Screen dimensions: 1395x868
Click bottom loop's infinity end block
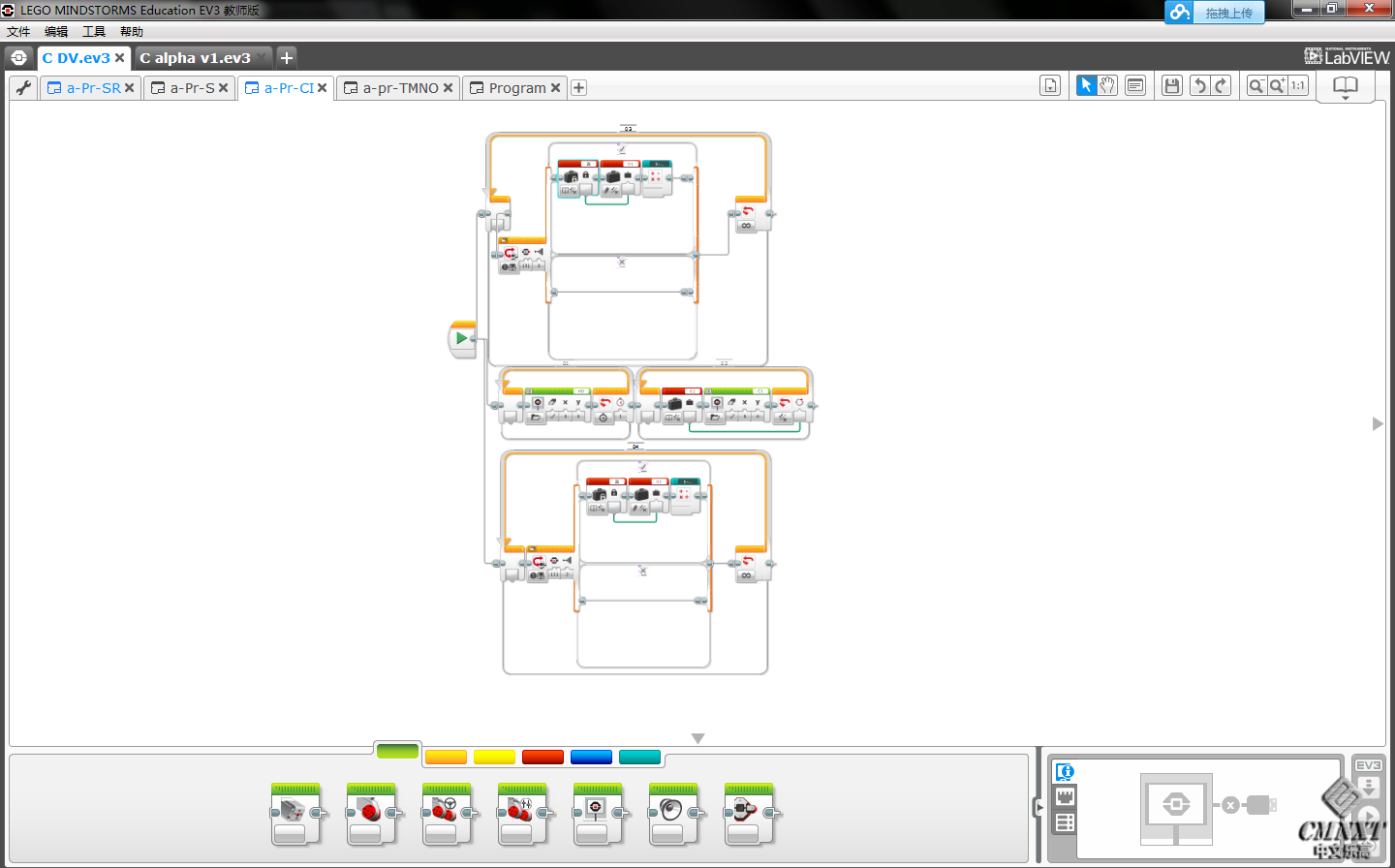point(751,564)
